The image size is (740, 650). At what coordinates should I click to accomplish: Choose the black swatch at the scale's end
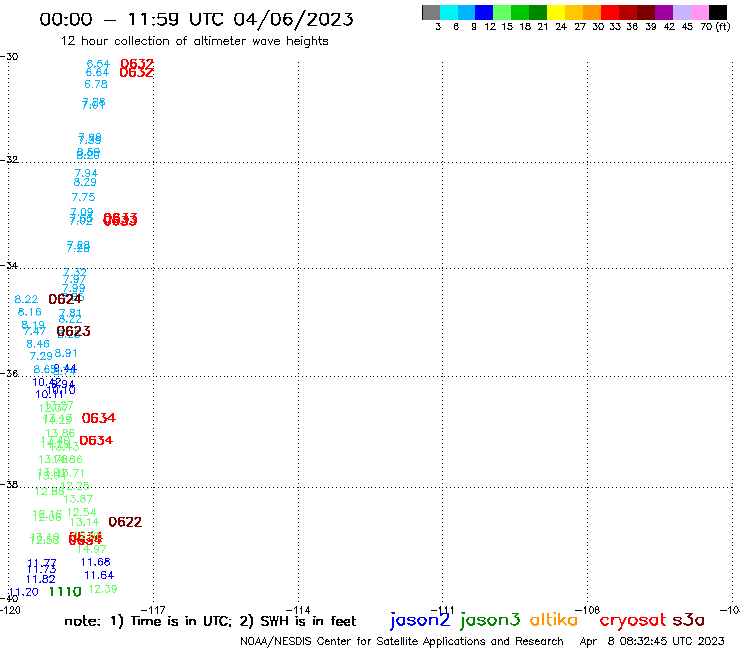[718, 12]
